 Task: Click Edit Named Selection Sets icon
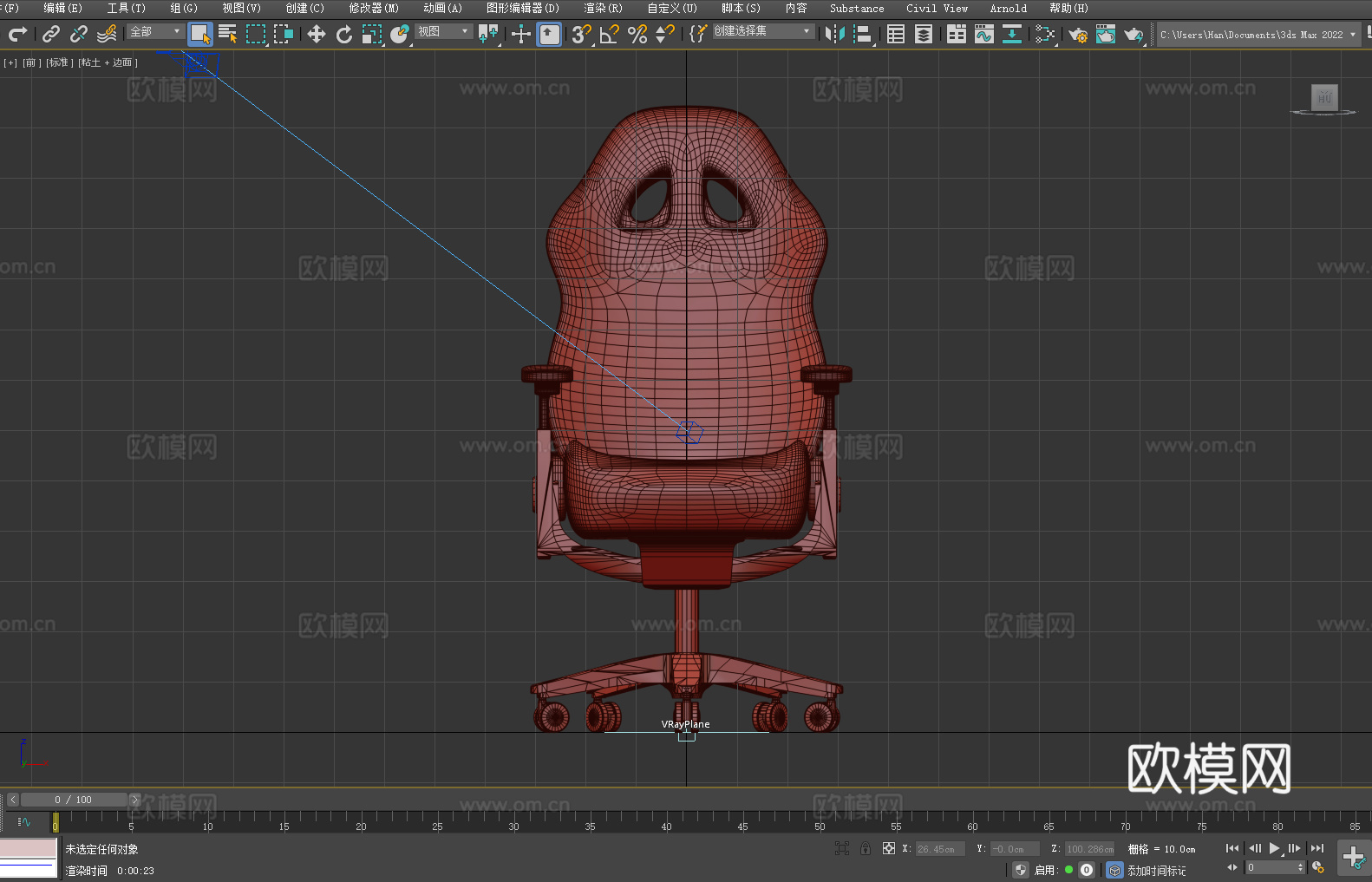(x=698, y=34)
